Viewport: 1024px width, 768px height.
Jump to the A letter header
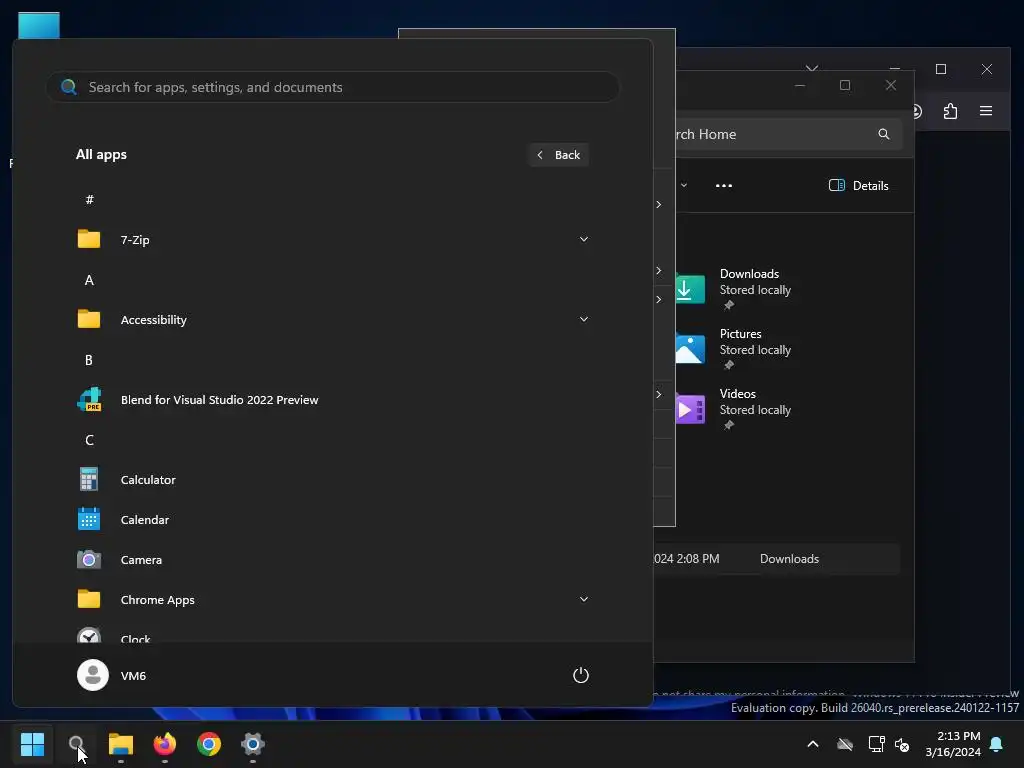(89, 280)
